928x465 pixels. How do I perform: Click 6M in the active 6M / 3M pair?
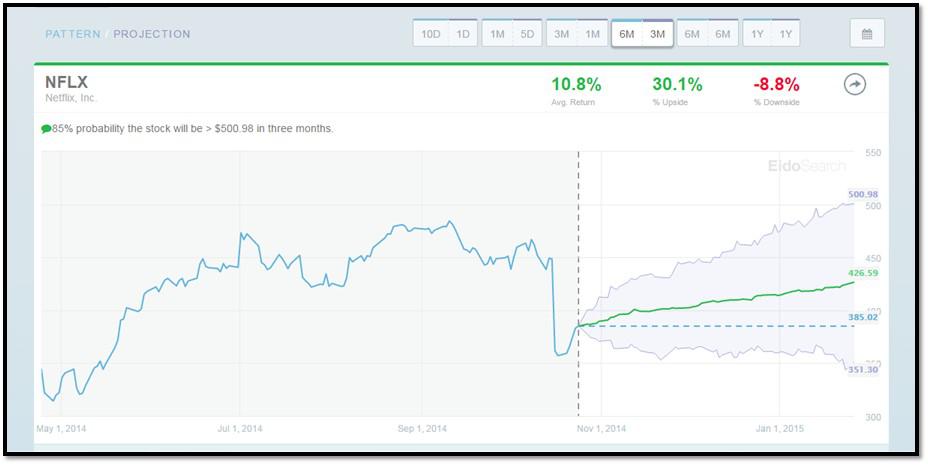[x=627, y=34]
